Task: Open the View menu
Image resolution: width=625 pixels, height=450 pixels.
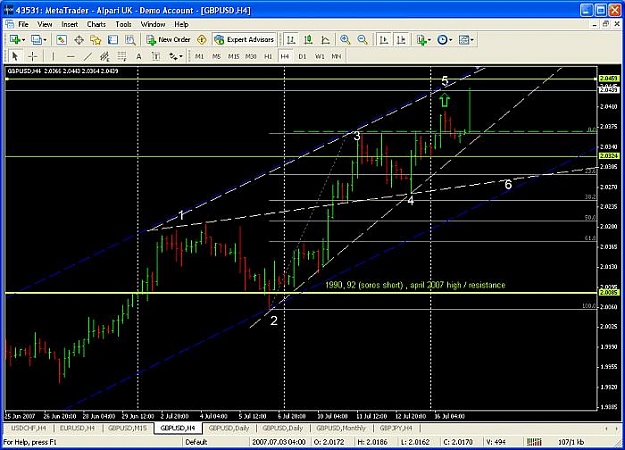Action: (x=45, y=24)
